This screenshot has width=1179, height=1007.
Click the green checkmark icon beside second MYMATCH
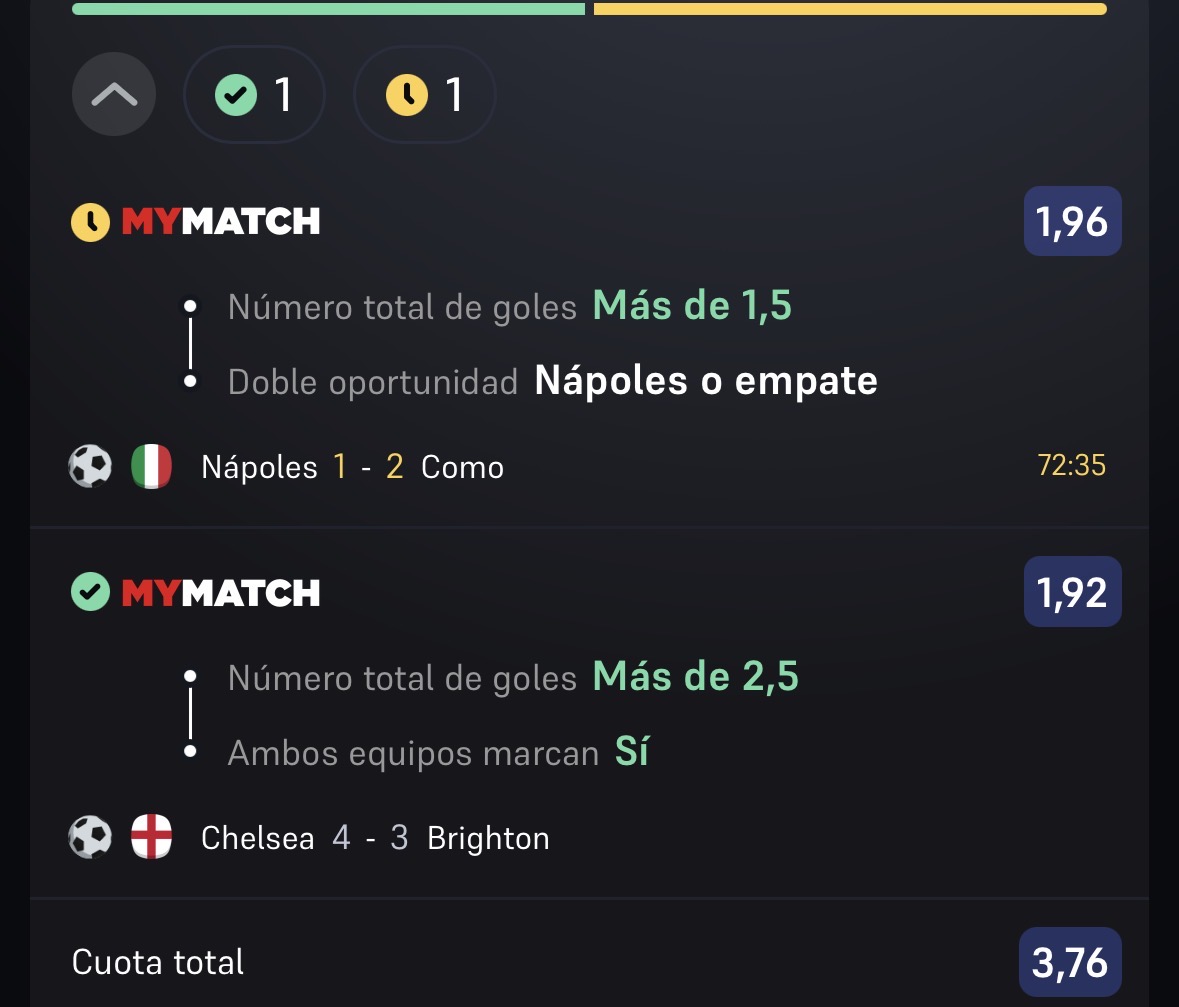(90, 592)
